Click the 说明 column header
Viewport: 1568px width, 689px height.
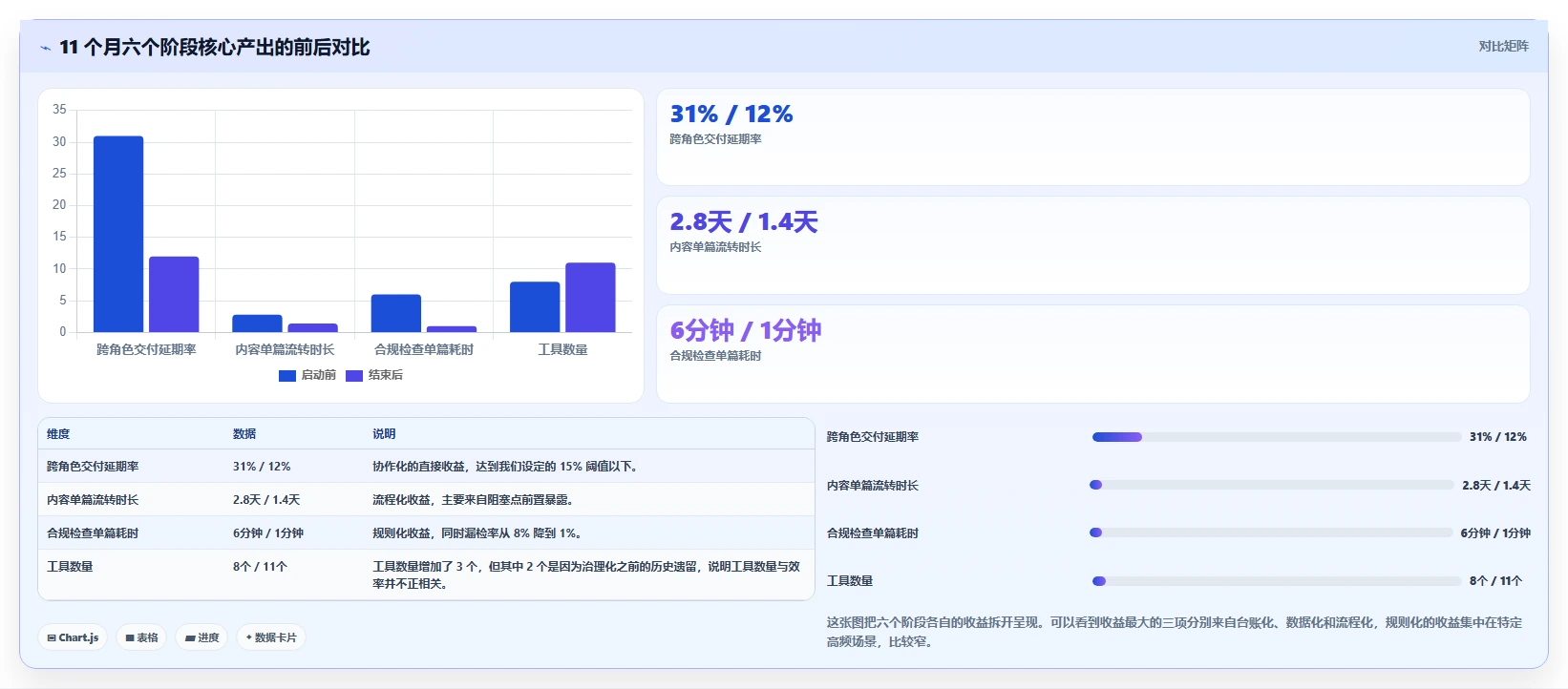(x=384, y=434)
